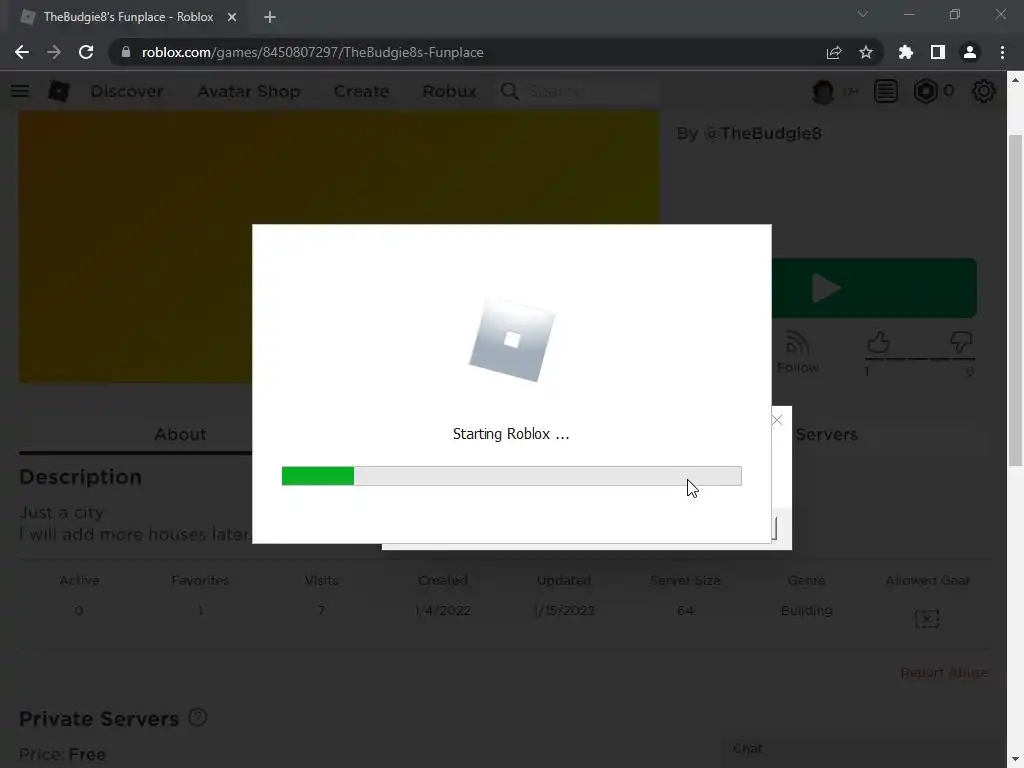The width and height of the screenshot is (1024, 768).
Task: Click the "Price: Free" text
Action: (62, 754)
